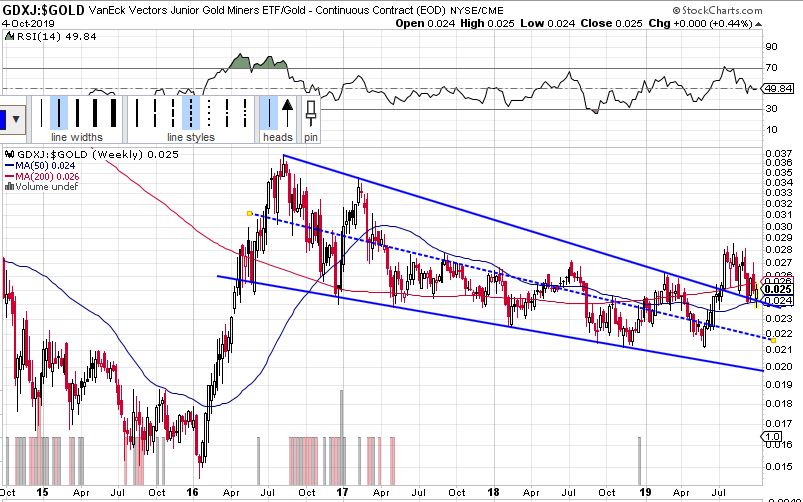Click the GDXJ:$GOLD ticker title
The width and height of the screenshot is (803, 502).
(x=43, y=10)
